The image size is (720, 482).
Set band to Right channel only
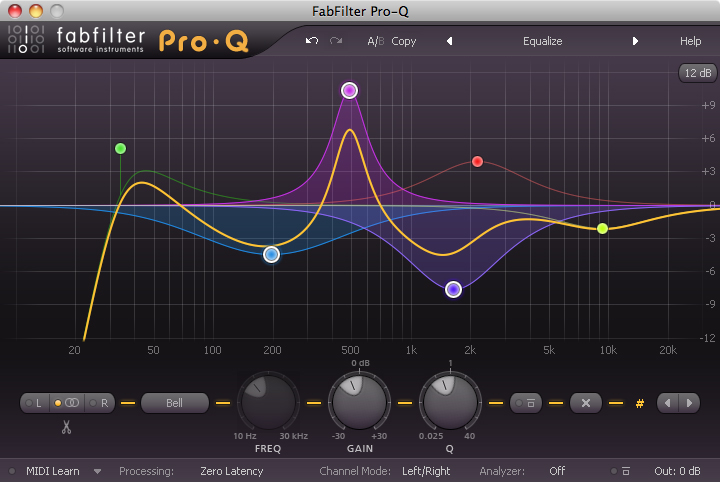[x=100, y=403]
